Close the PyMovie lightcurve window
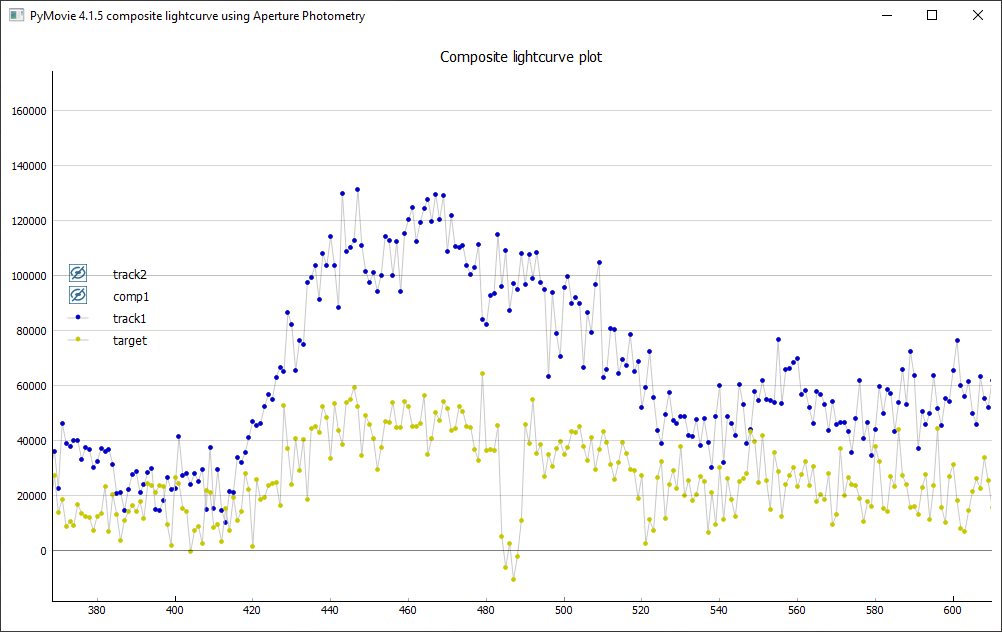The height and width of the screenshot is (632, 1002). pos(978,16)
